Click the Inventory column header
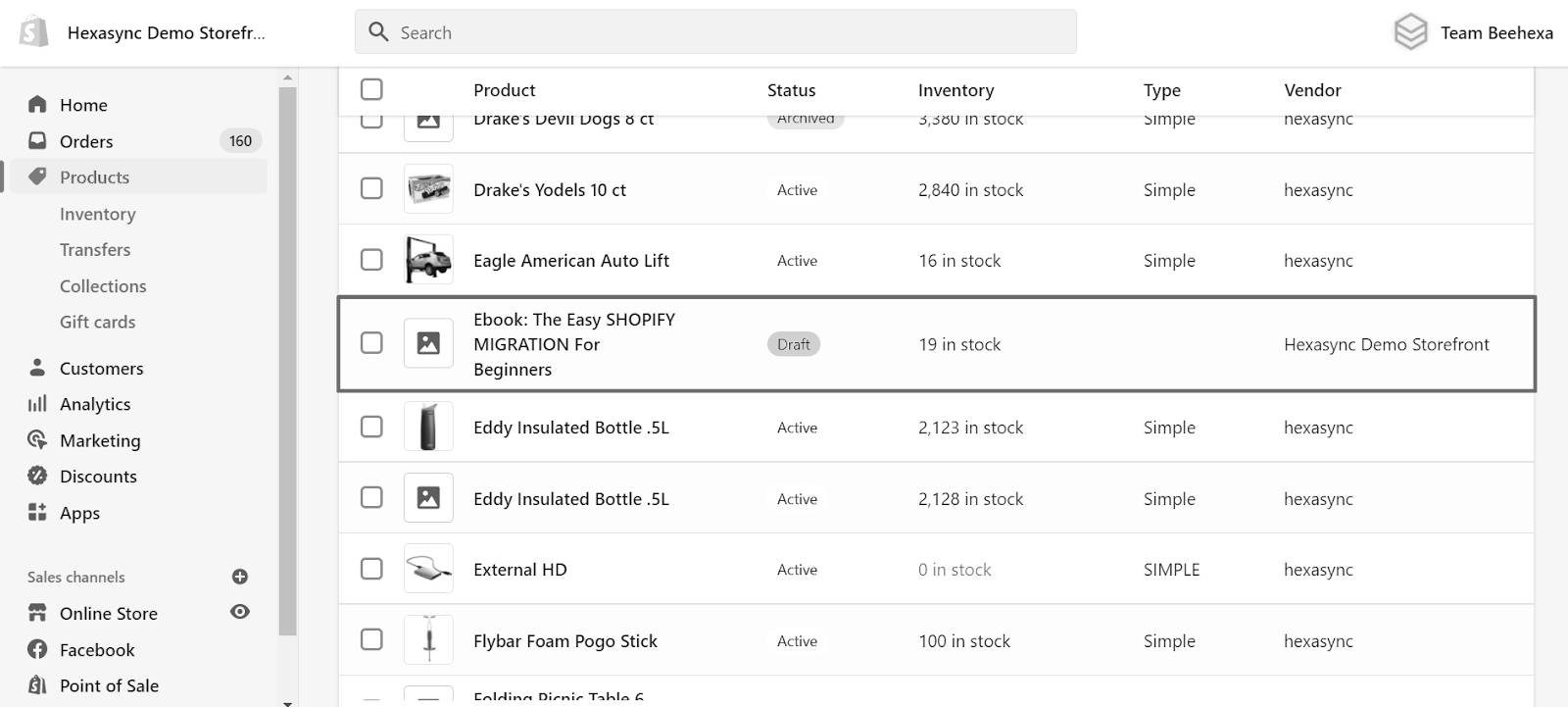The height and width of the screenshot is (707, 1568). 956,90
